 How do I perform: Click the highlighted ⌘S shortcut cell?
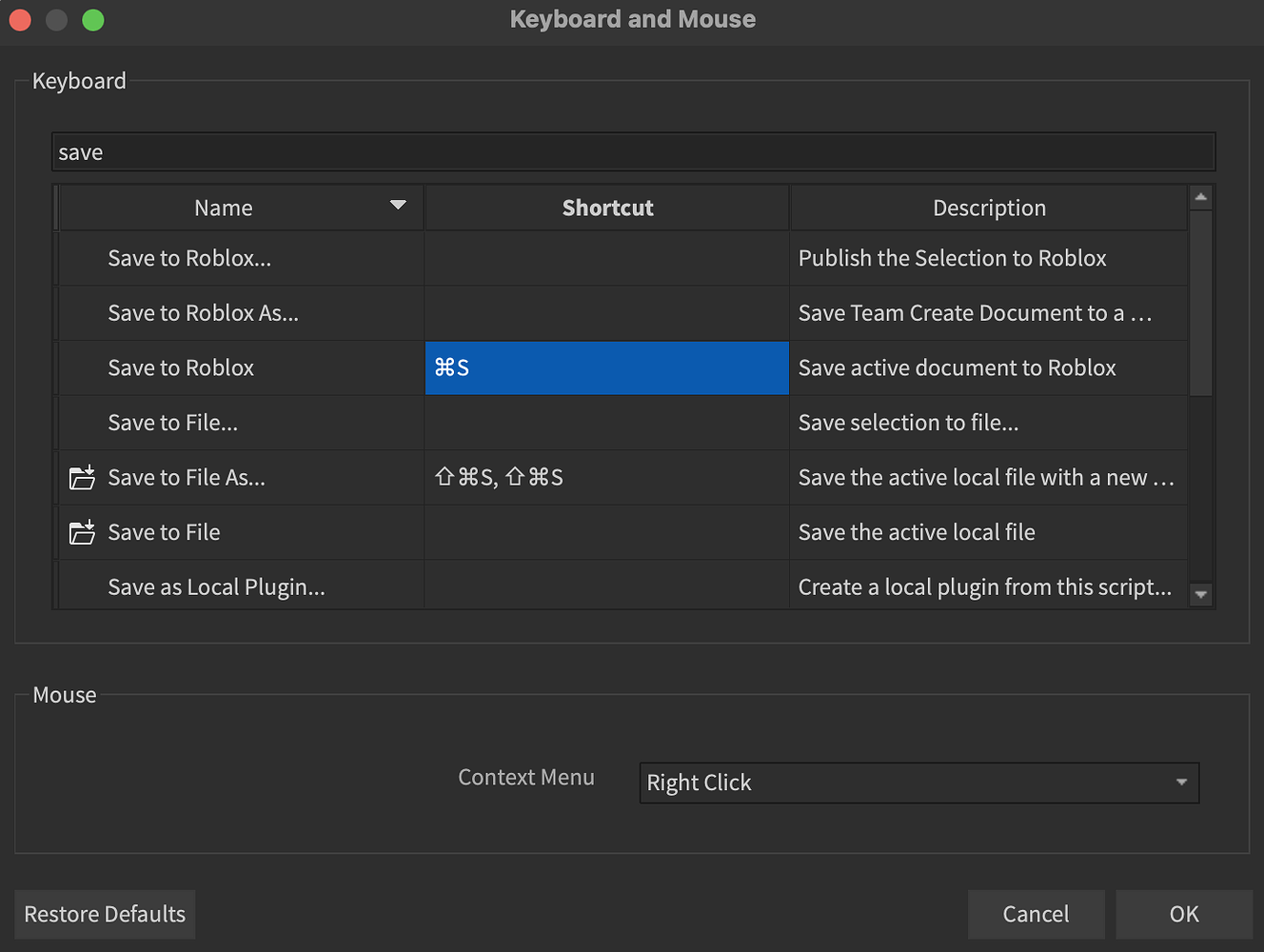point(606,367)
